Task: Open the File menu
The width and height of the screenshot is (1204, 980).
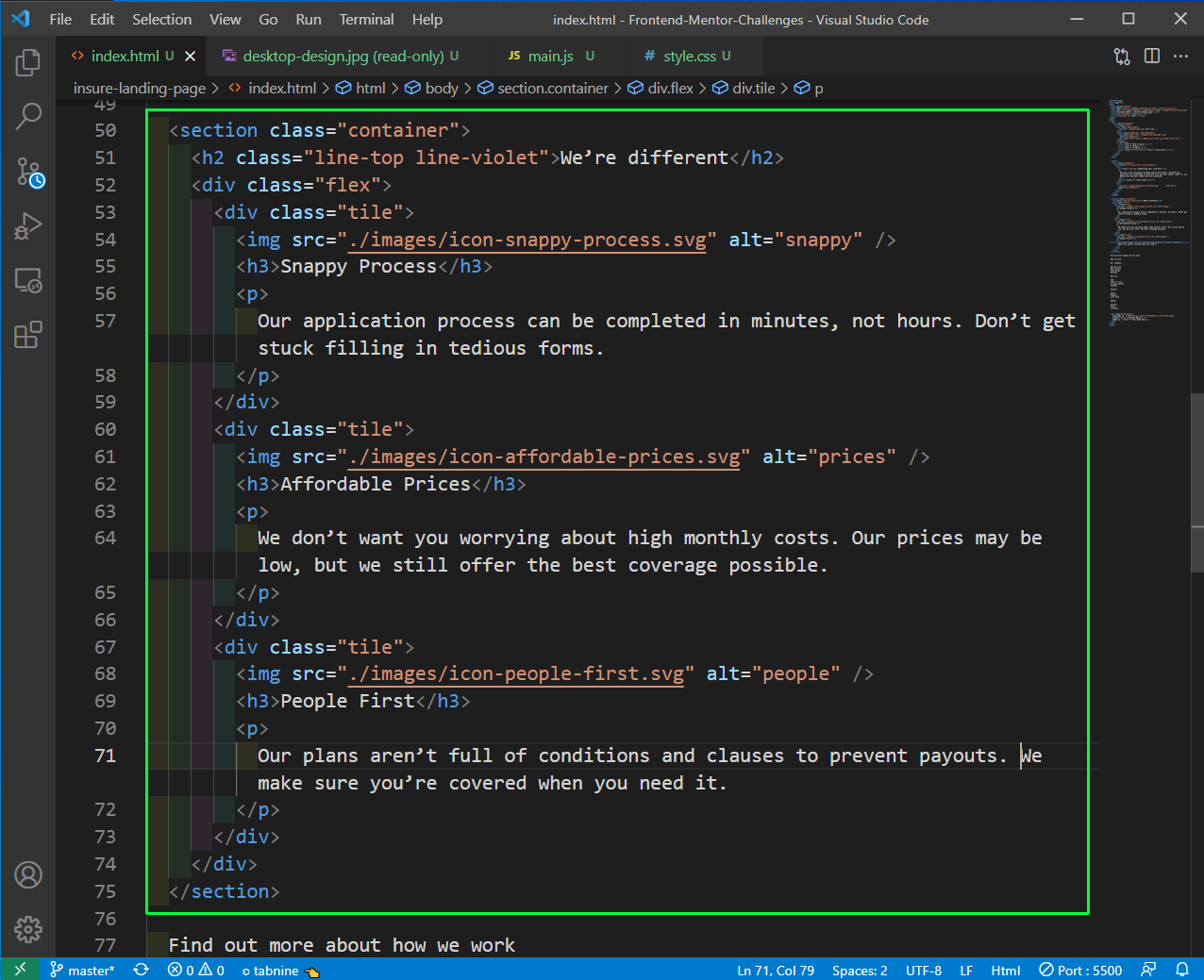Action: tap(60, 20)
